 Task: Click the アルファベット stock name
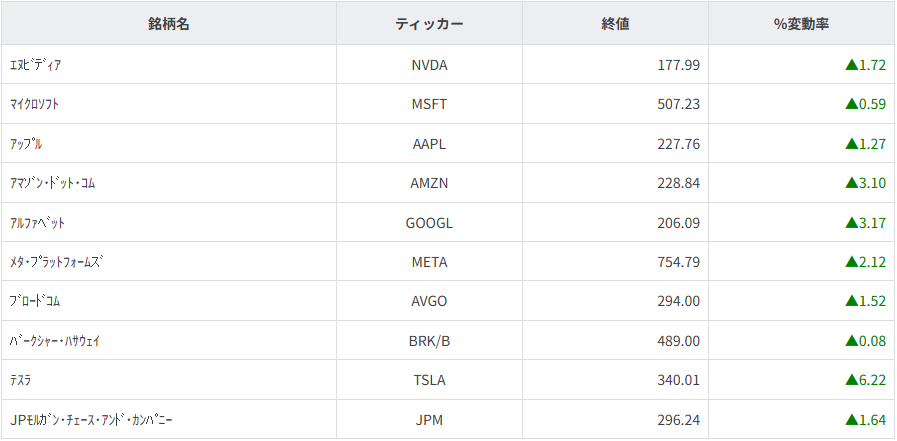38,222
